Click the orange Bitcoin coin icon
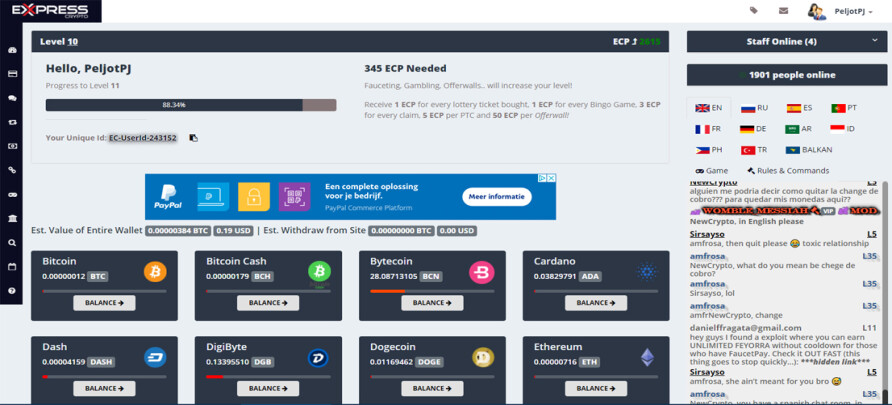 tap(155, 272)
